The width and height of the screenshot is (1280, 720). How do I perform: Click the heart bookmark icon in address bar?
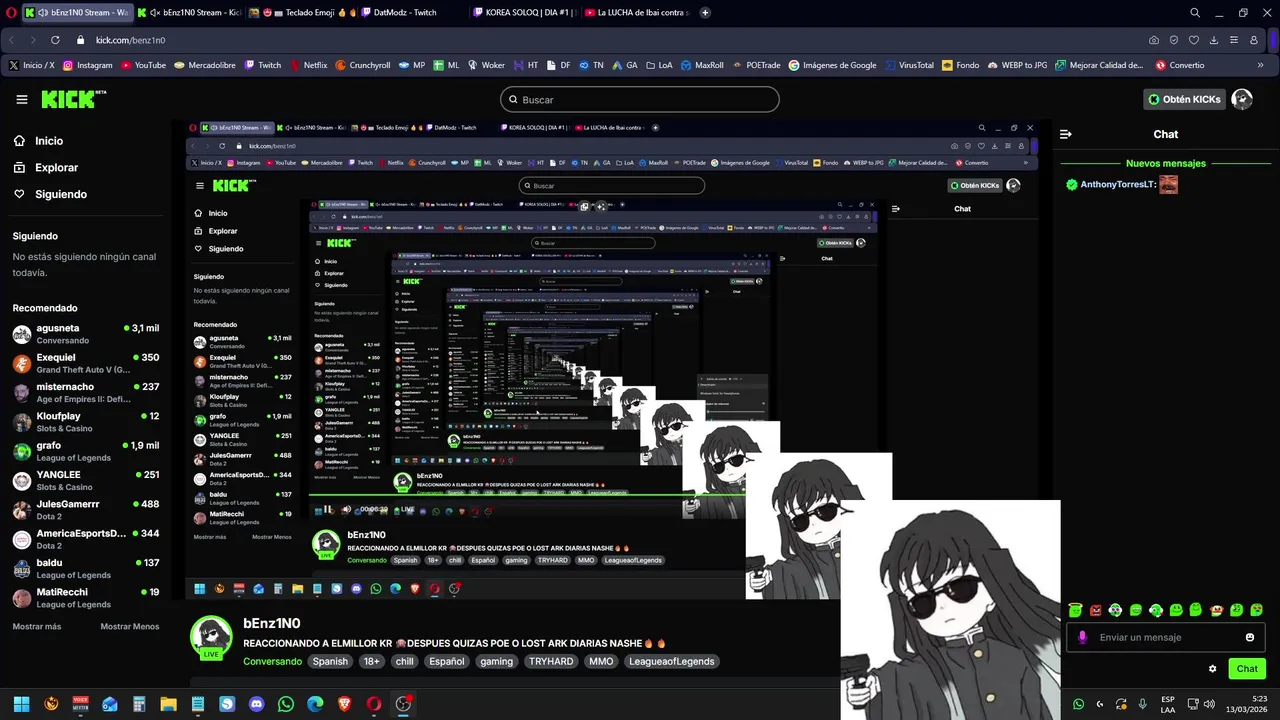click(1193, 40)
